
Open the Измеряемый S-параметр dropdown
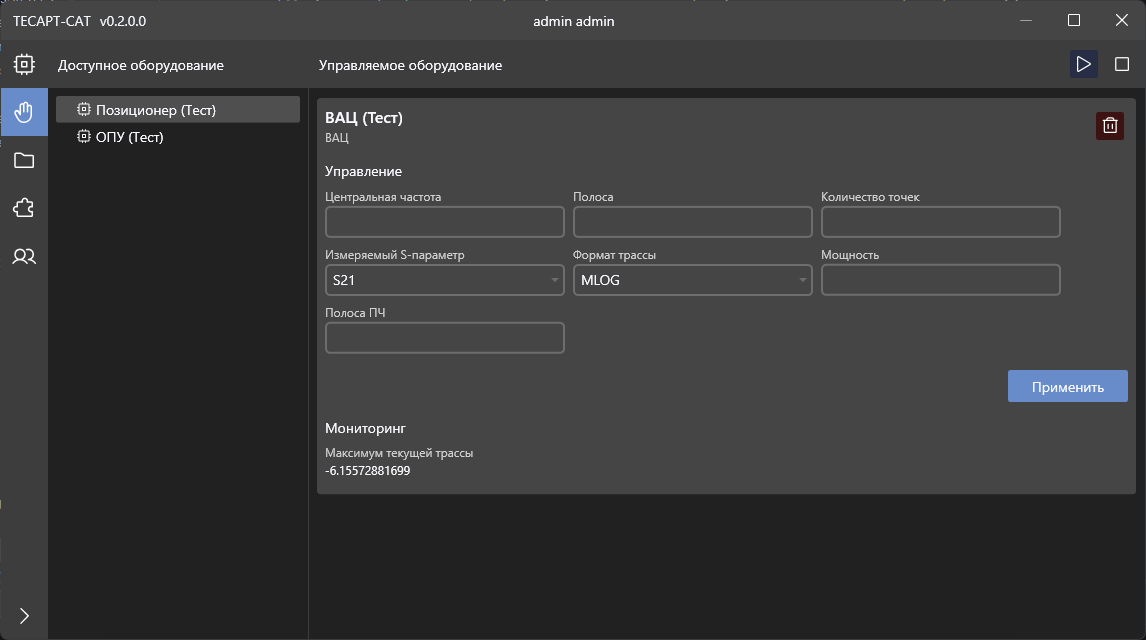pyautogui.click(x=444, y=280)
